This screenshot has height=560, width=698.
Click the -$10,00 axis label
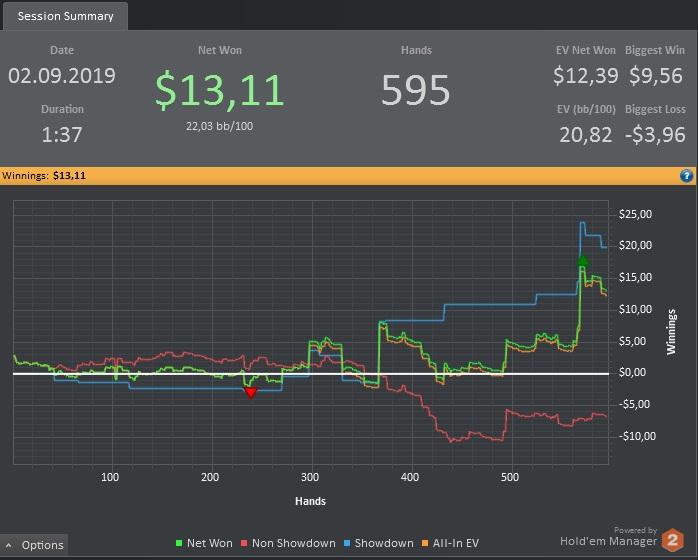[x=637, y=436]
